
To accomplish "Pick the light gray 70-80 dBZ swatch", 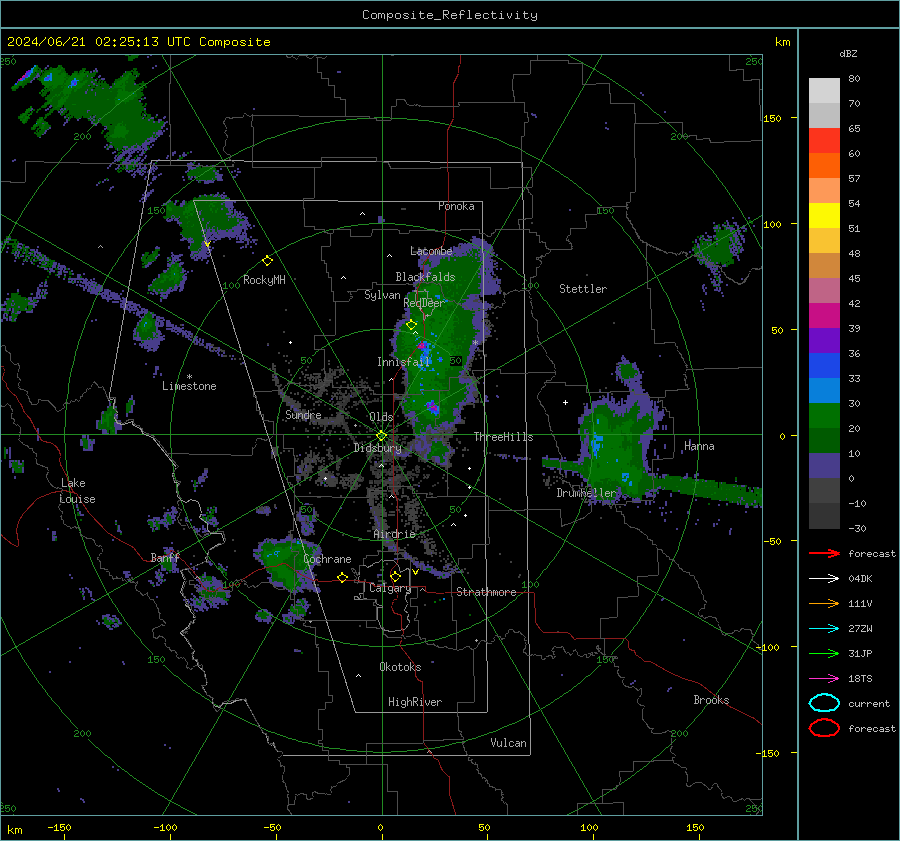I will click(824, 91).
